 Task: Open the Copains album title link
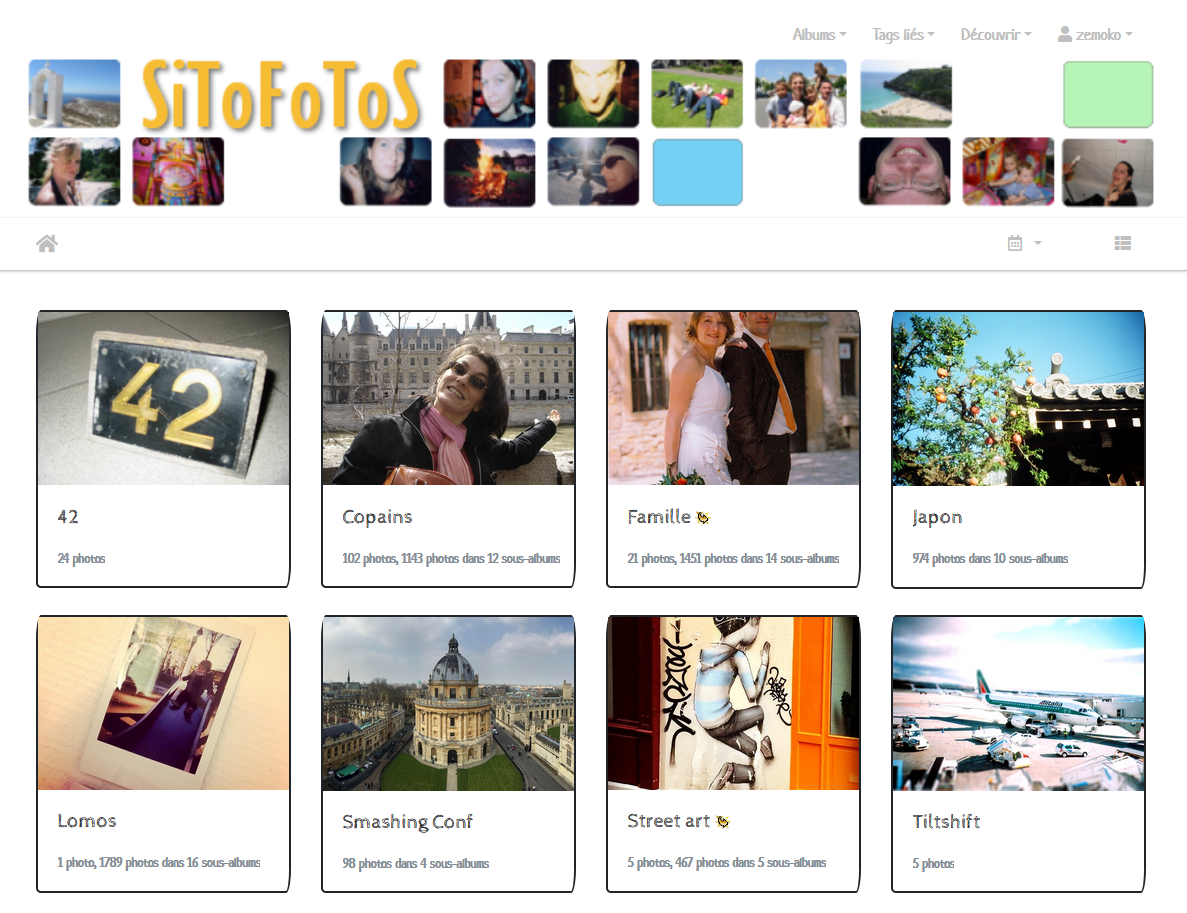377,517
